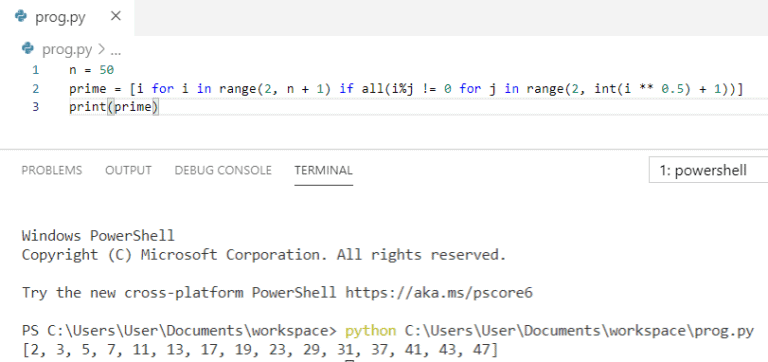Screen dimensions: 768x362
Task: Click prog.py in the breadcrumb path
Action: [67, 49]
